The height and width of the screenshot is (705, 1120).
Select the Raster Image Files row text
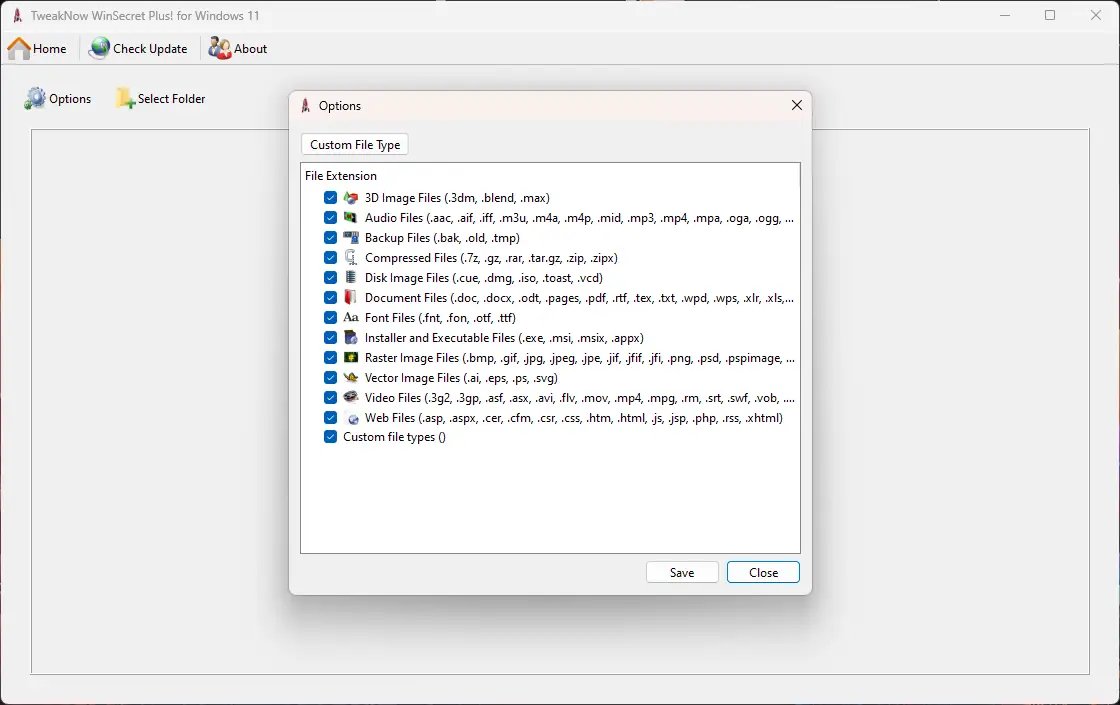click(x=579, y=358)
